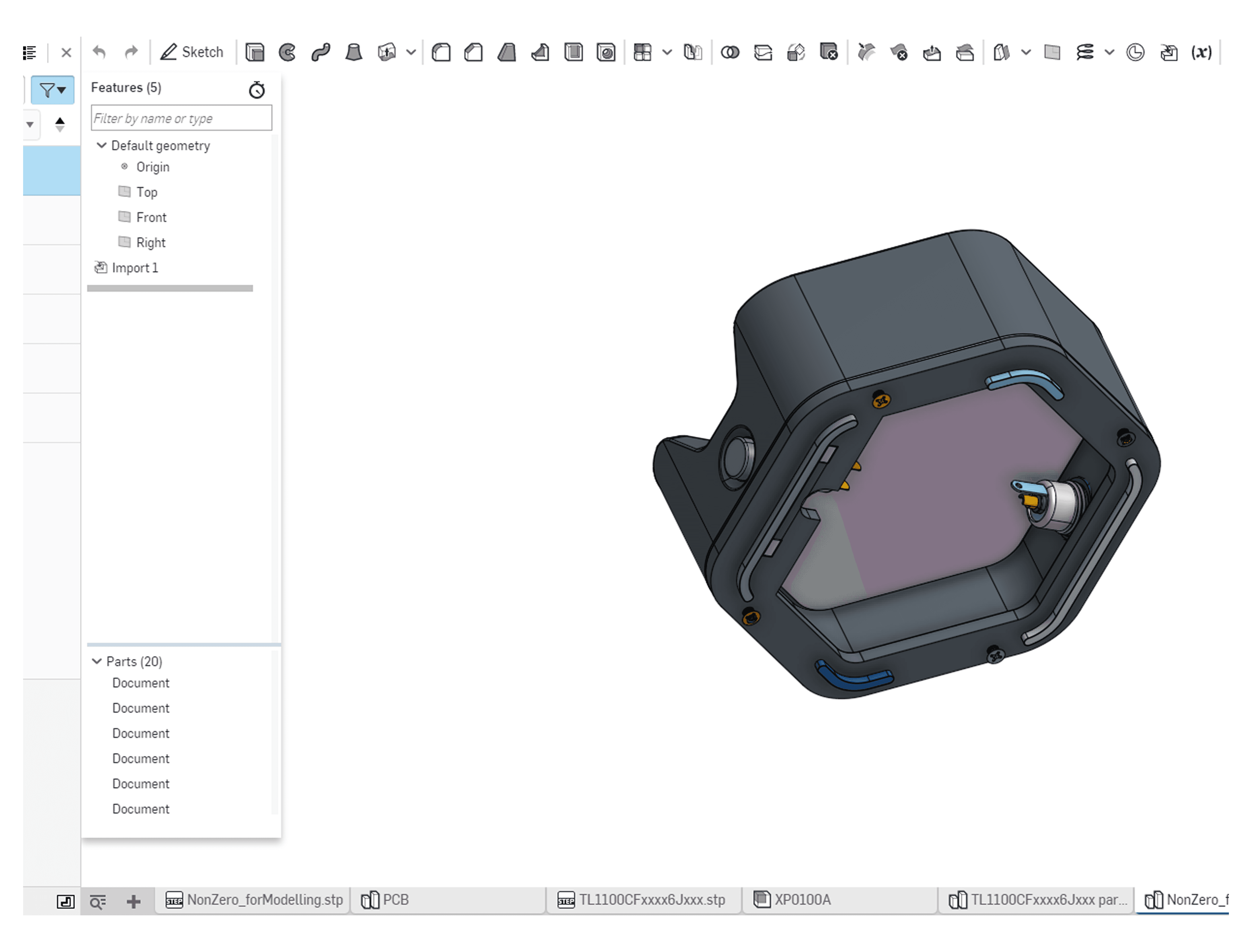The height and width of the screenshot is (952, 1252).
Task: Select the Boolean tool
Action: point(730,52)
